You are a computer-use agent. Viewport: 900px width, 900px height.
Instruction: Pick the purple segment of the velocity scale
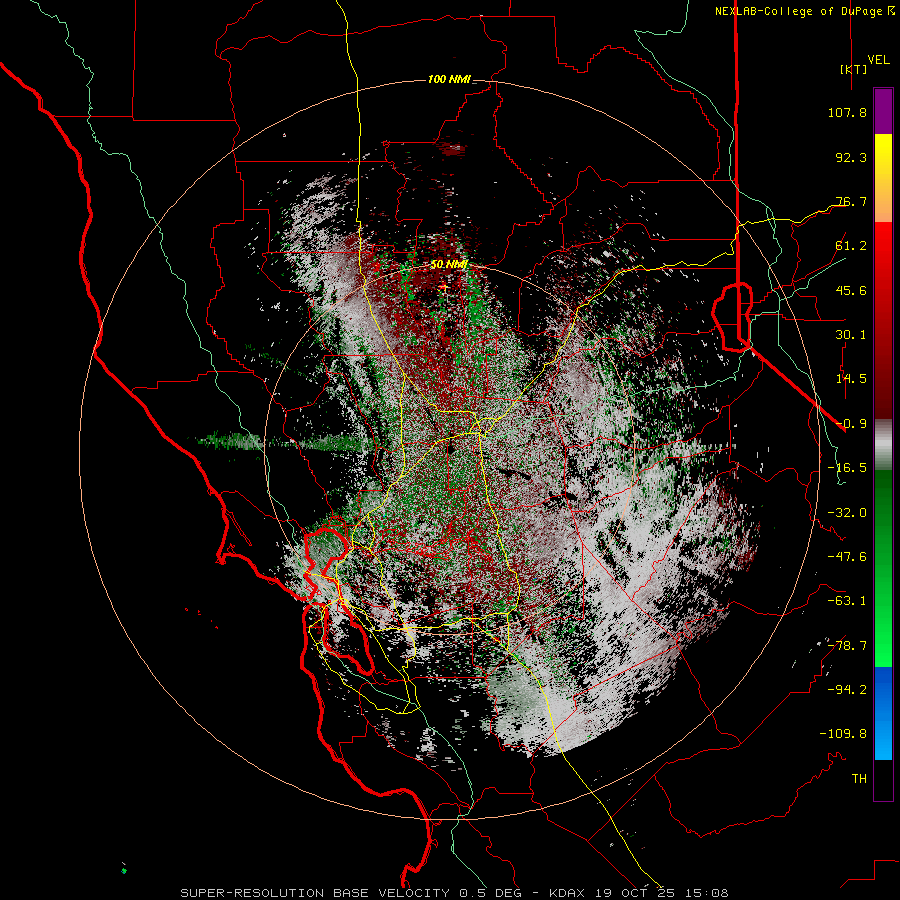(883, 112)
